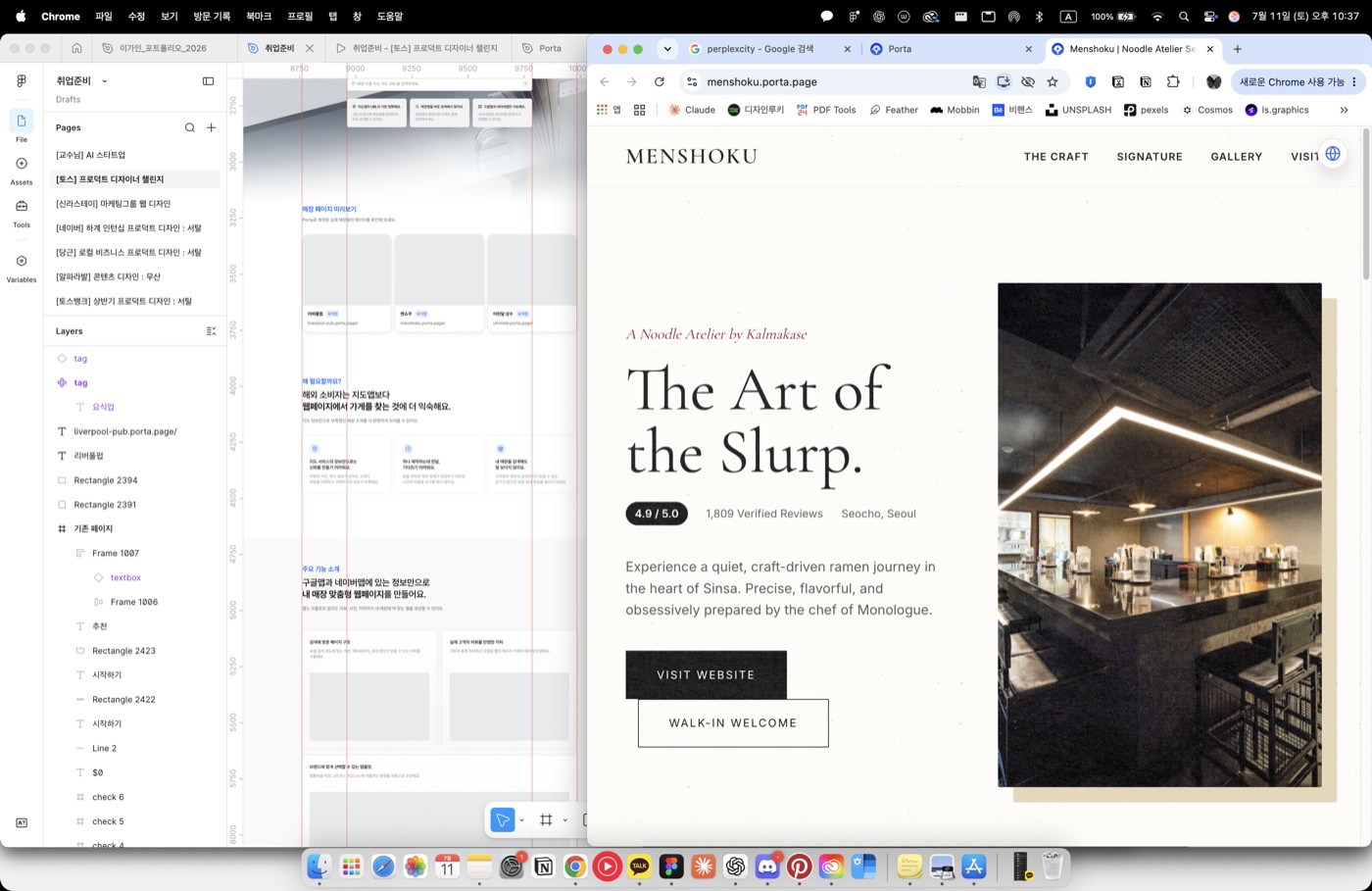Open Finder from the Dock
The width and height of the screenshot is (1372, 891).
click(318, 866)
